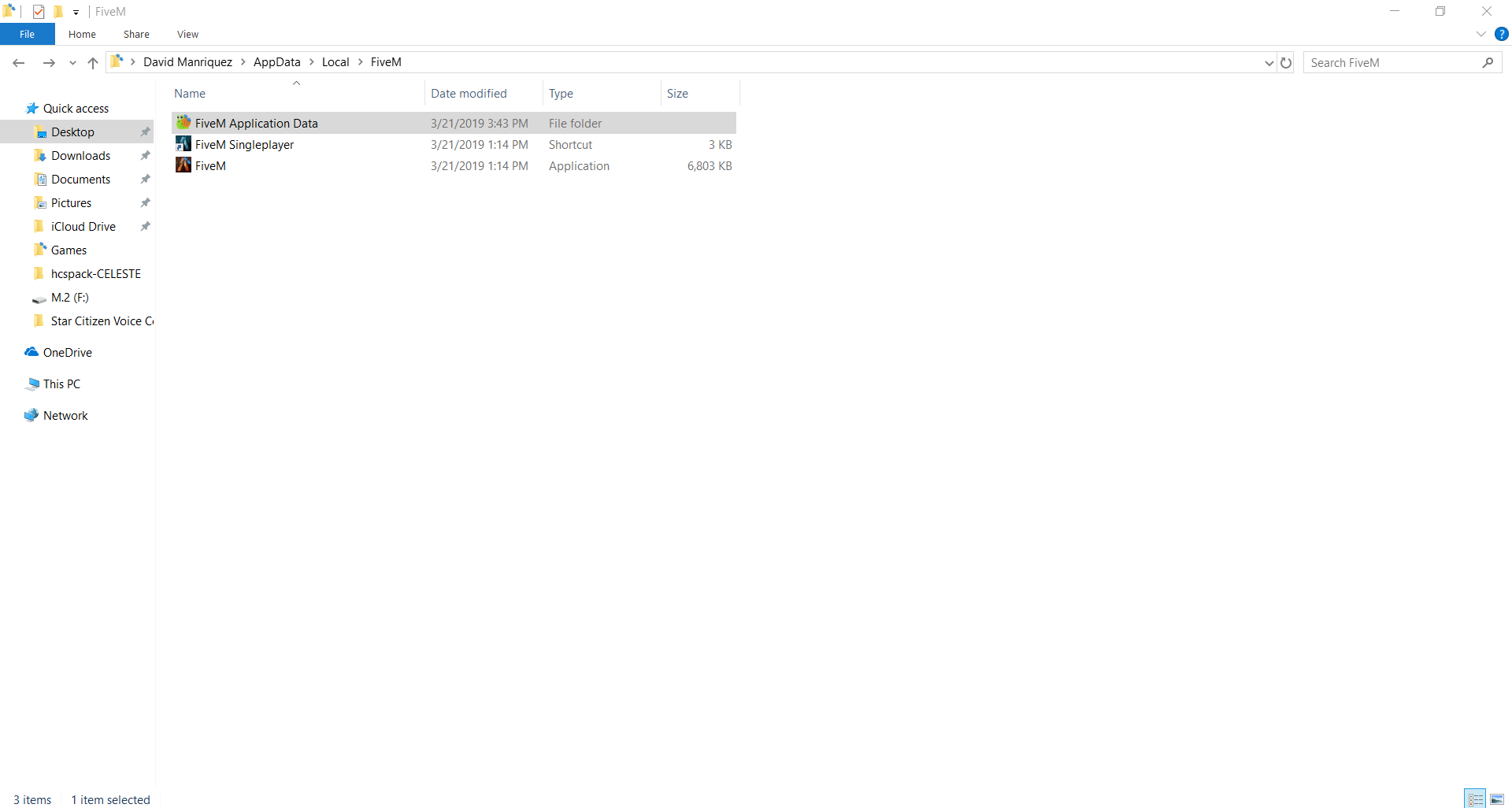Click the FiveM breadcrumb segment
Screen dimensions: 1512x808
click(386, 62)
